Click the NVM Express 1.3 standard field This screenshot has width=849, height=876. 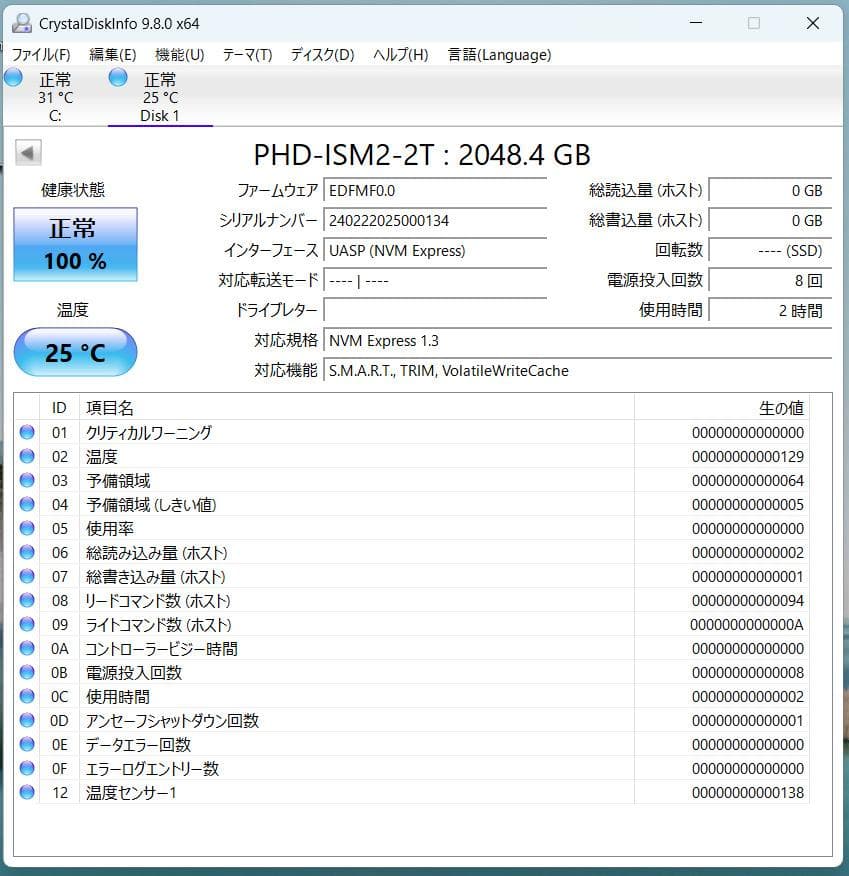(578, 340)
